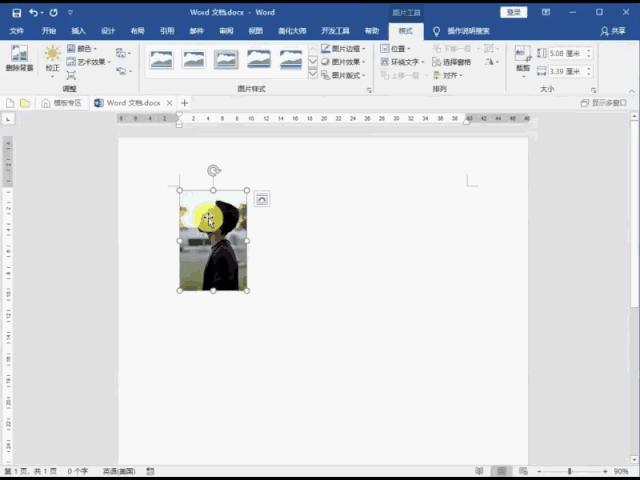640x480 pixels.
Task: Open Picture Styles group dialog launcher
Action: click(369, 90)
